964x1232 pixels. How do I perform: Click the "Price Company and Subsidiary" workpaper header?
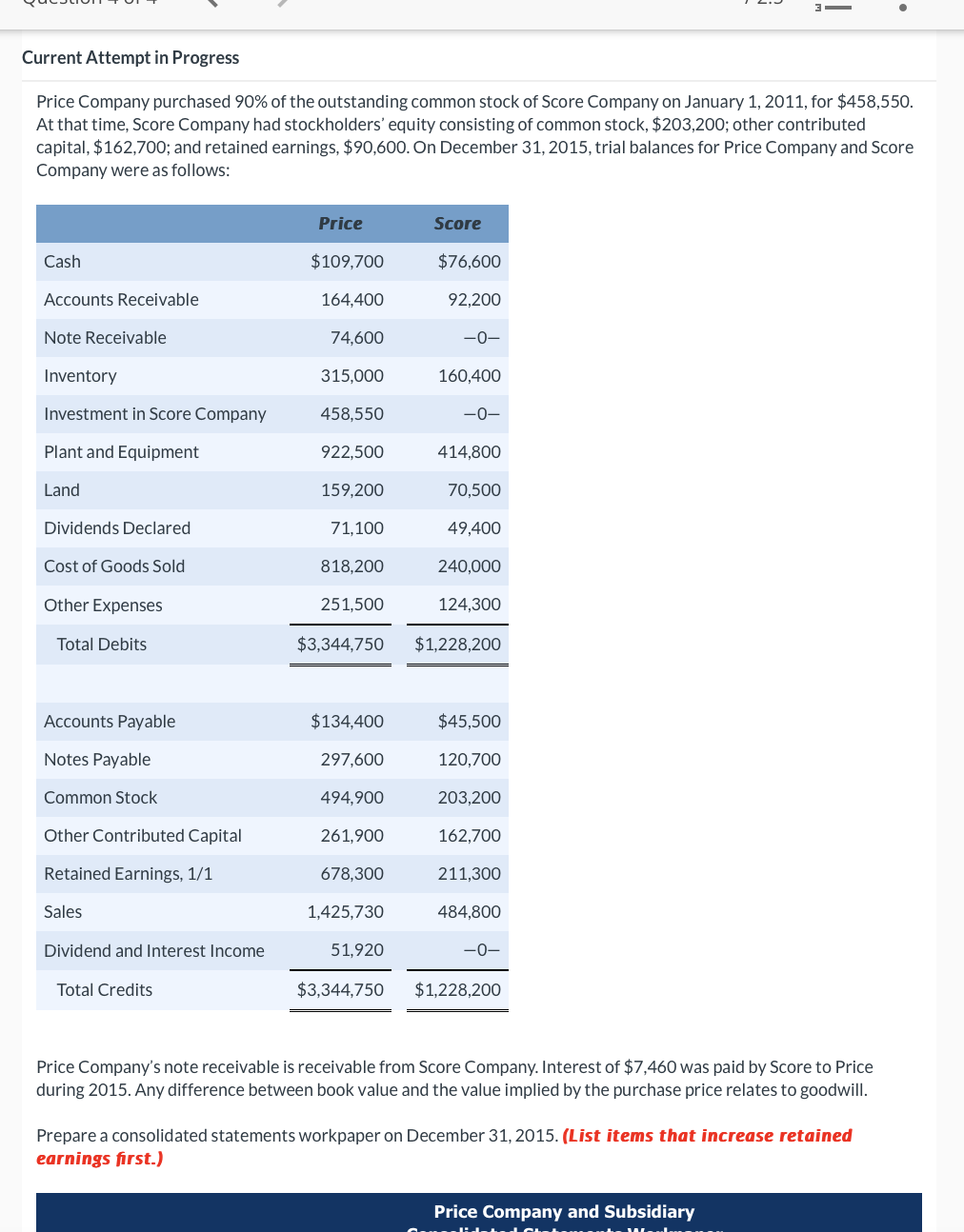564,1211
